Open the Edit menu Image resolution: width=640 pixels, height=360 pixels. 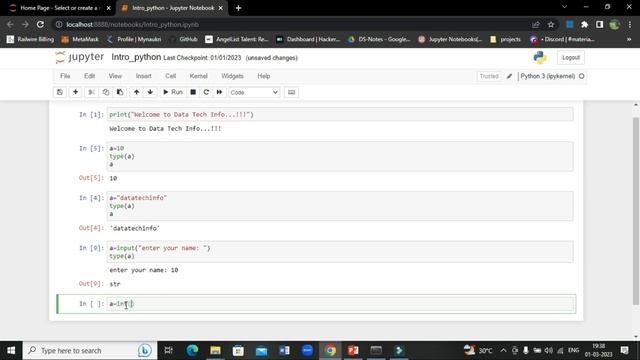click(89, 76)
